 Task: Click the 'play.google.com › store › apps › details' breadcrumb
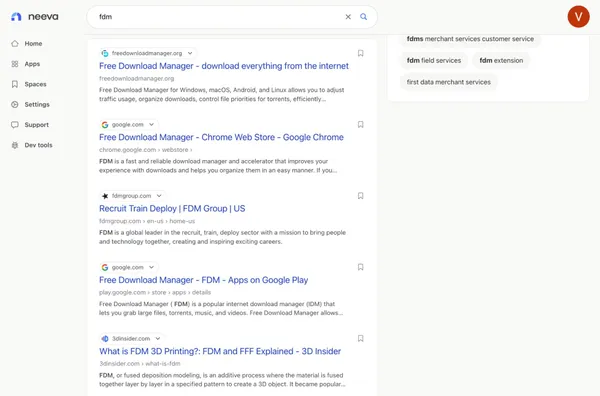(x=155, y=292)
